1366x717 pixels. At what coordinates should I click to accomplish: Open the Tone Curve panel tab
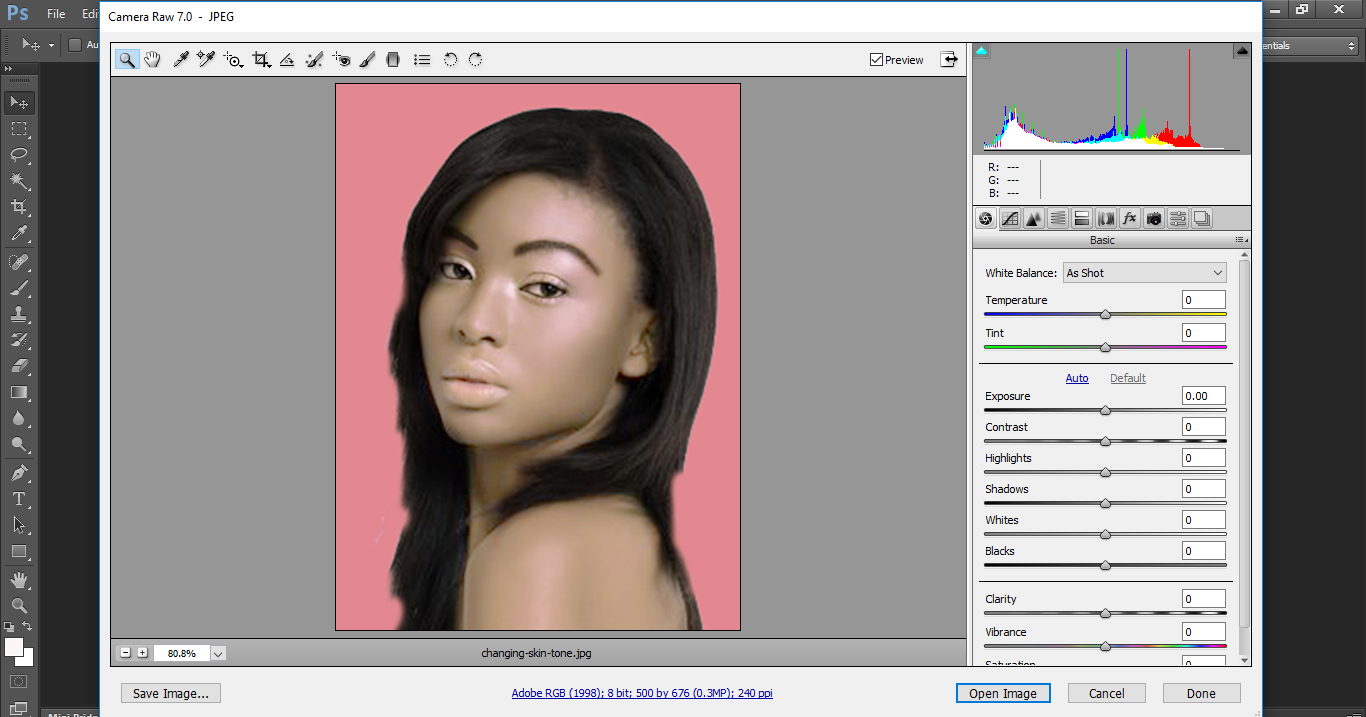click(1010, 218)
